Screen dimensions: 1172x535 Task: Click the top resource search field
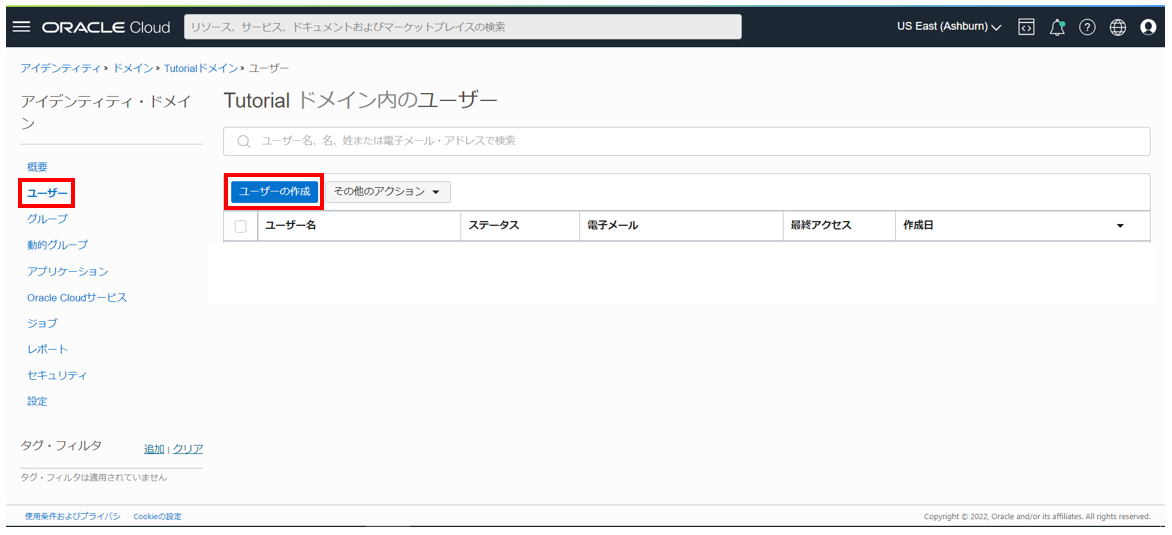point(462,27)
